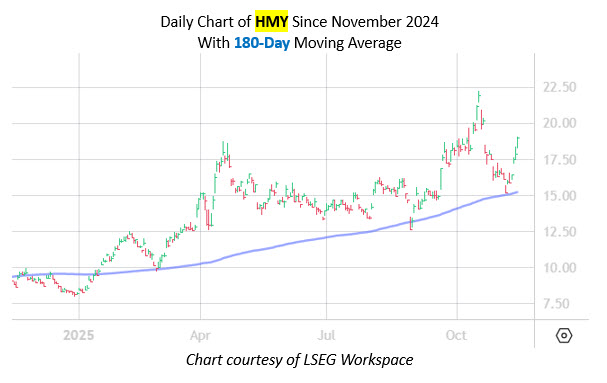Click the Daily Chart title line
Screen dimensions: 607x383
coord(300,22)
